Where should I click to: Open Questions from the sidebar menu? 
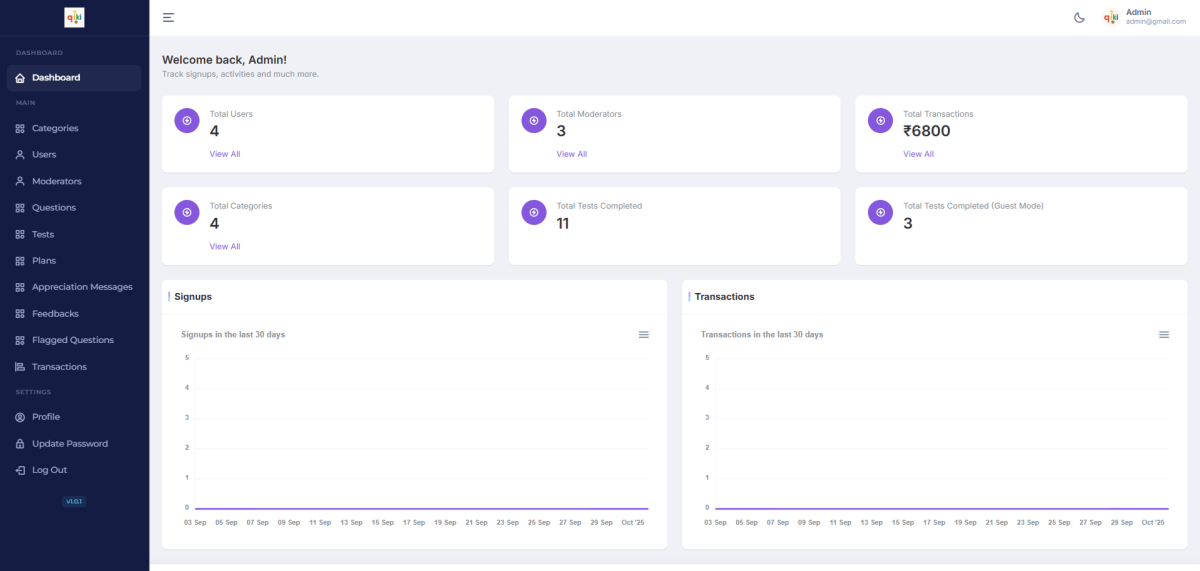point(53,208)
